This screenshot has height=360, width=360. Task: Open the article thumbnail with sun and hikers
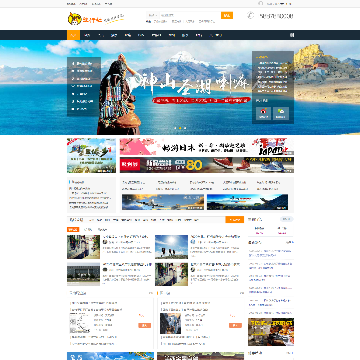pyautogui.click(x=171, y=247)
